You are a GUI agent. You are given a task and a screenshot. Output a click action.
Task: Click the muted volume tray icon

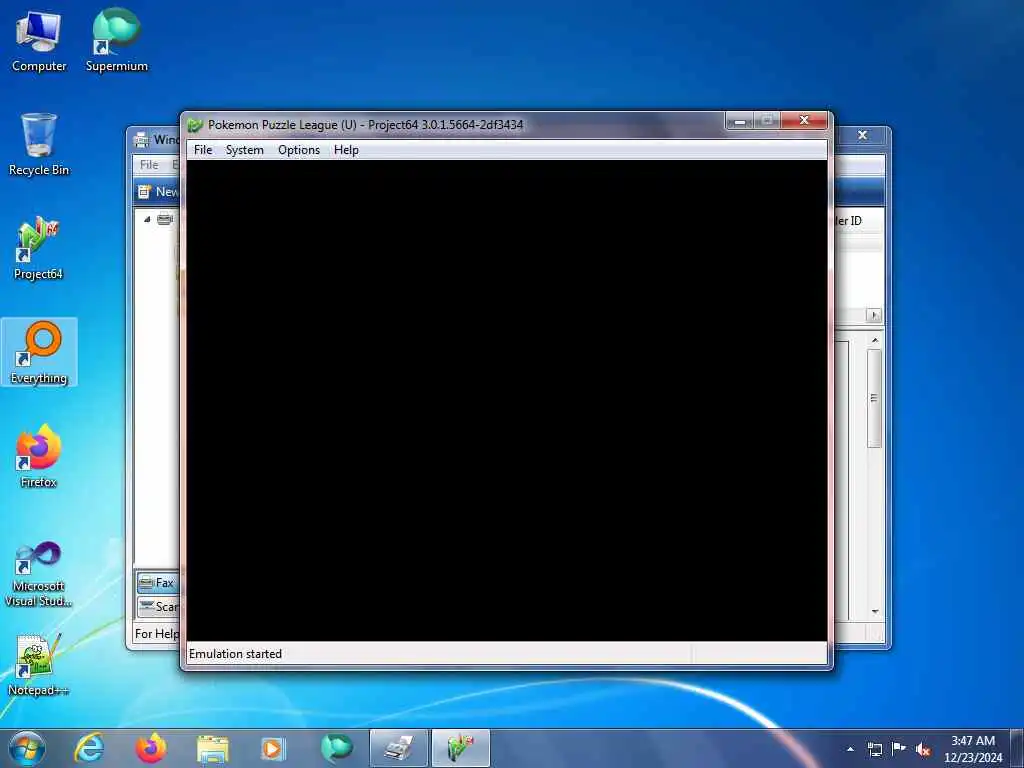coord(923,749)
